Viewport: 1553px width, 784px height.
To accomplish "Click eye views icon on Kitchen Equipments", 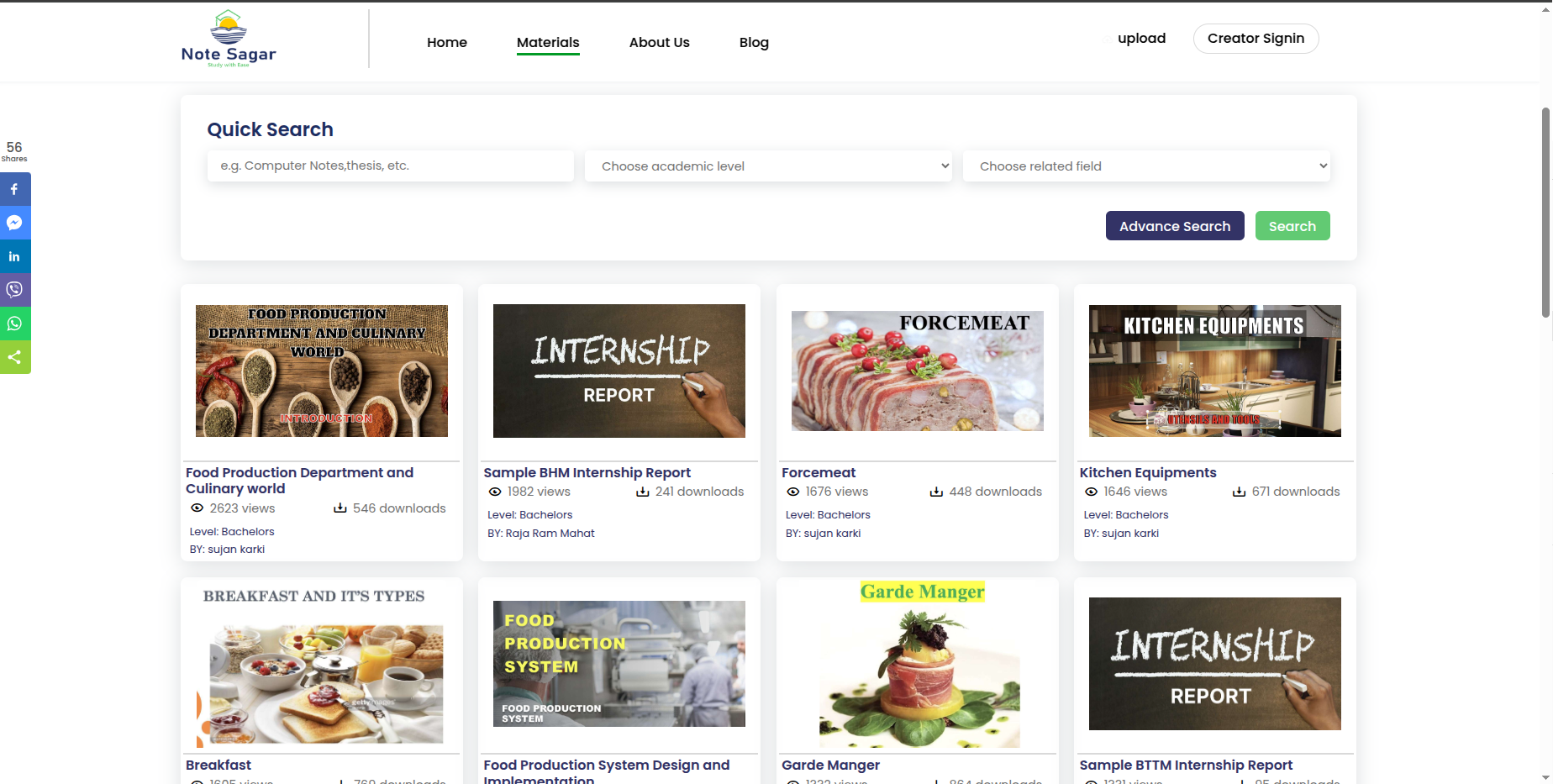I will [1091, 492].
